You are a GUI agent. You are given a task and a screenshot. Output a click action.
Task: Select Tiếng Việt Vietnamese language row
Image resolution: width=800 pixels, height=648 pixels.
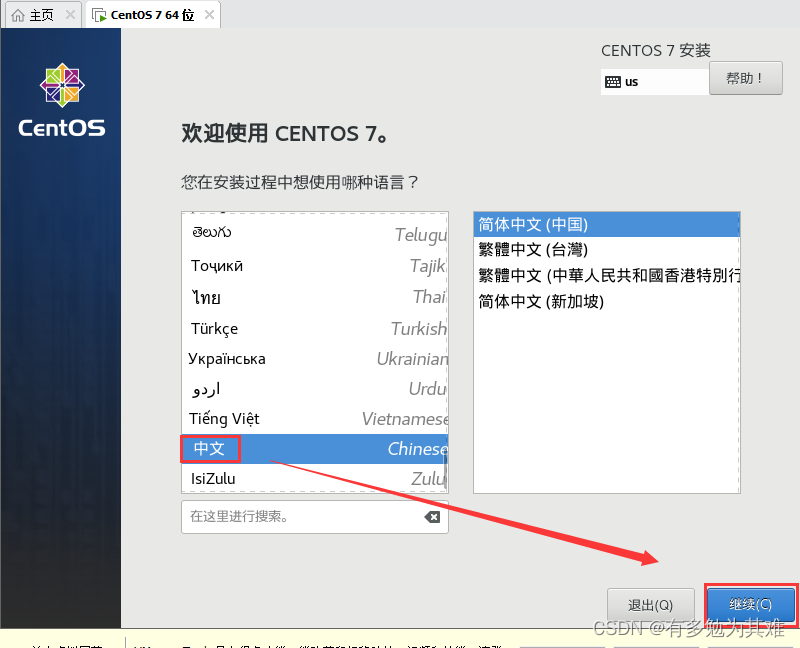click(x=314, y=419)
